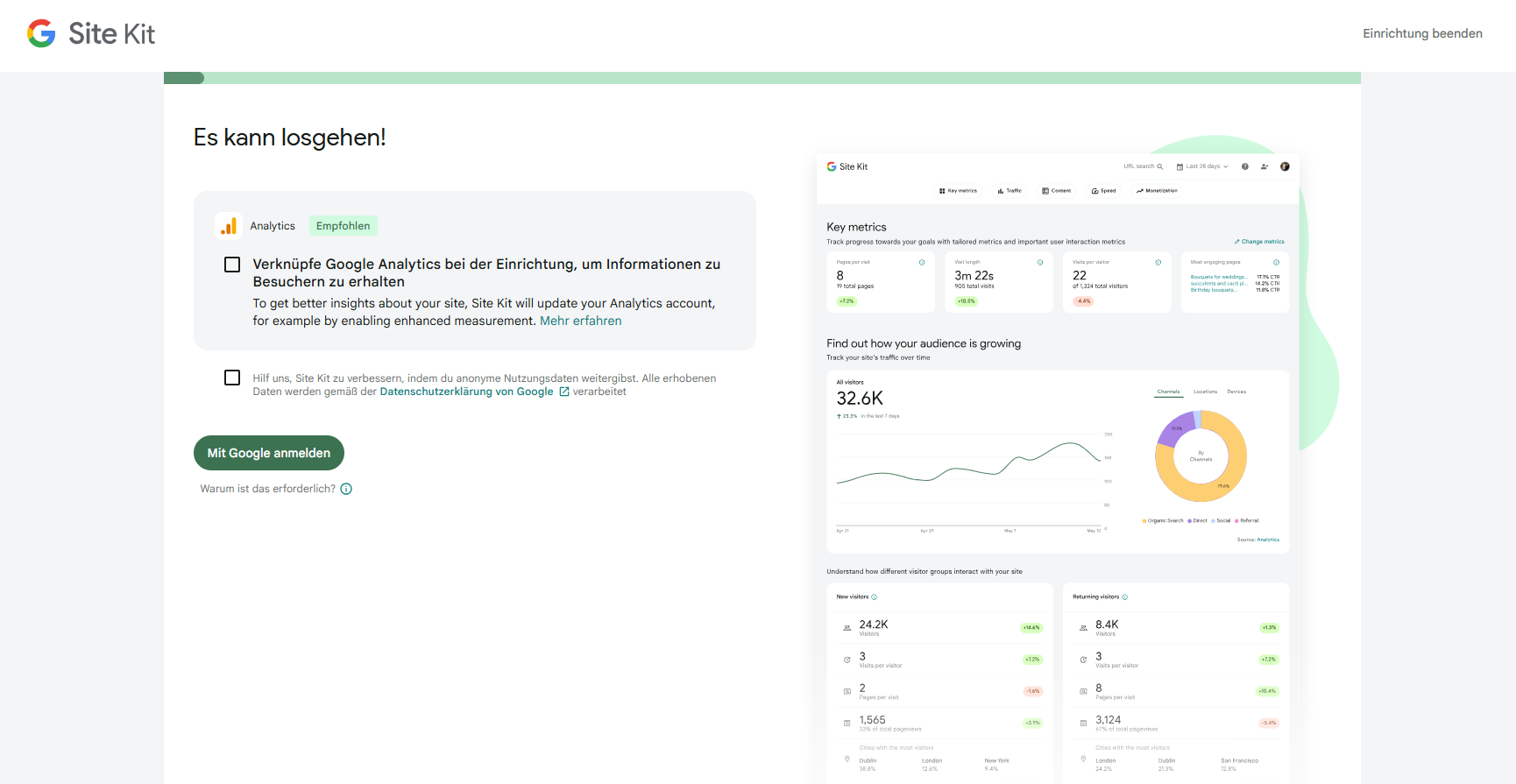Click the Mit Google anmelden button

pyautogui.click(x=269, y=453)
